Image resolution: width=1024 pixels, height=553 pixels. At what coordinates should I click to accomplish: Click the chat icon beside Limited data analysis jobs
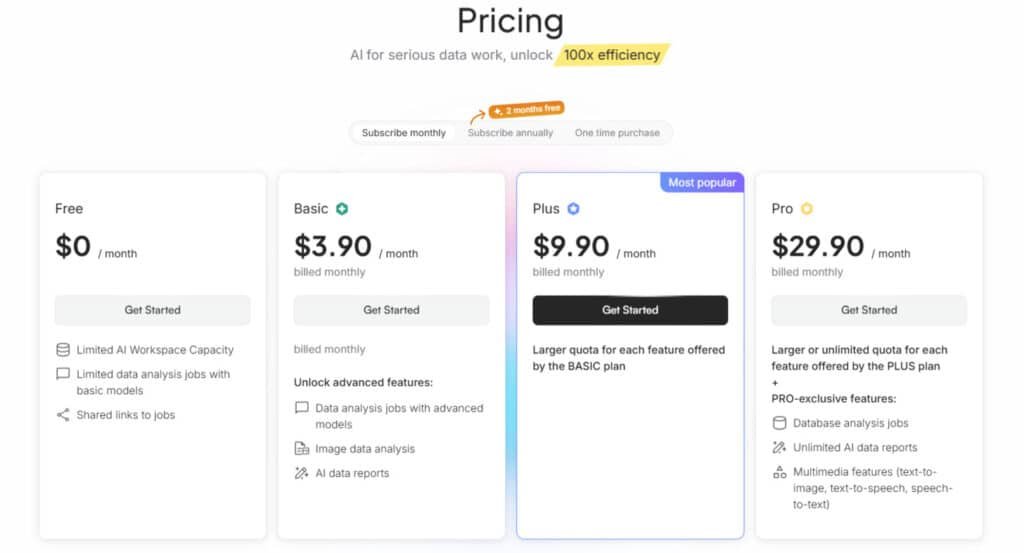(x=63, y=374)
